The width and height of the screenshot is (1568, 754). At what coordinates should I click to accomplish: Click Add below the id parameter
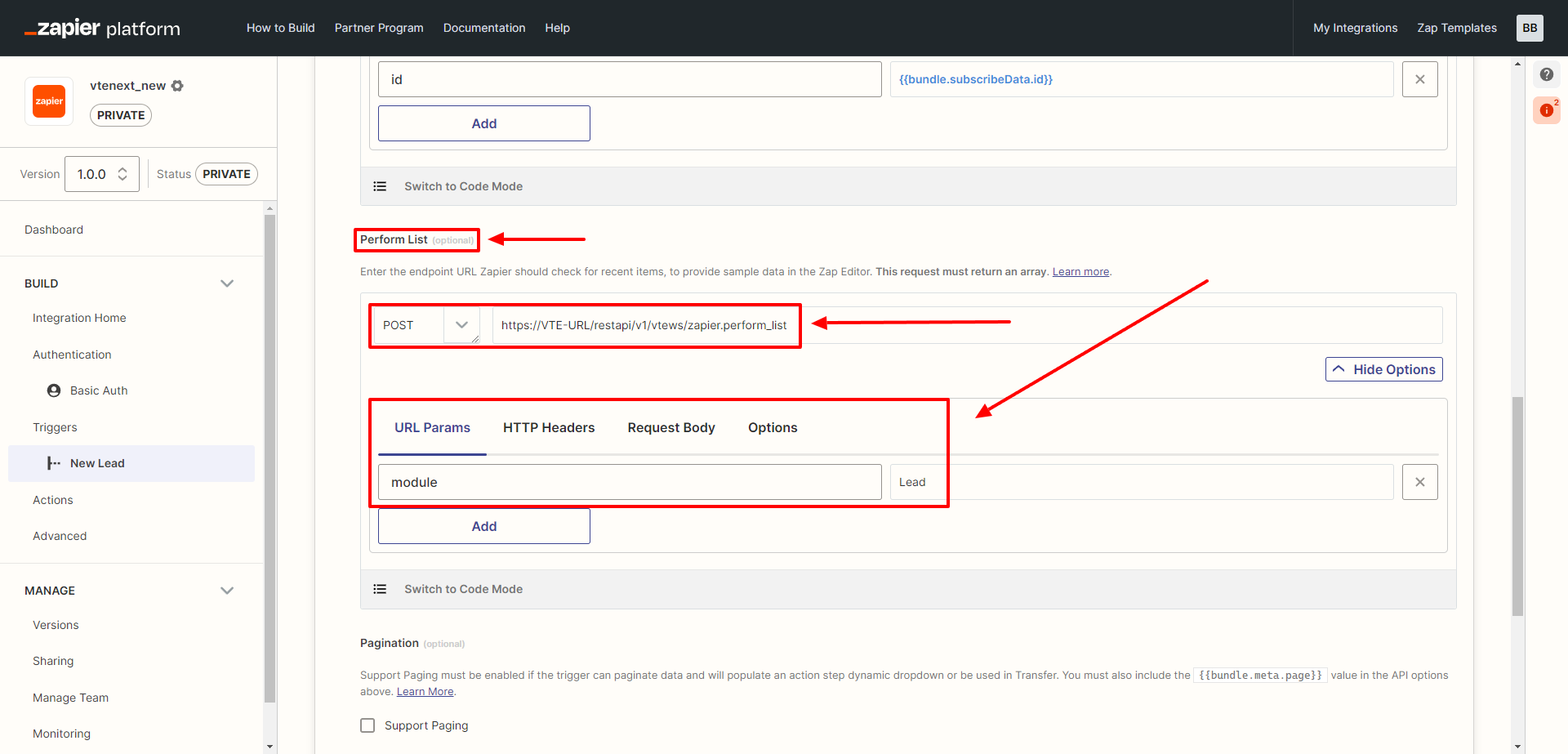point(484,123)
